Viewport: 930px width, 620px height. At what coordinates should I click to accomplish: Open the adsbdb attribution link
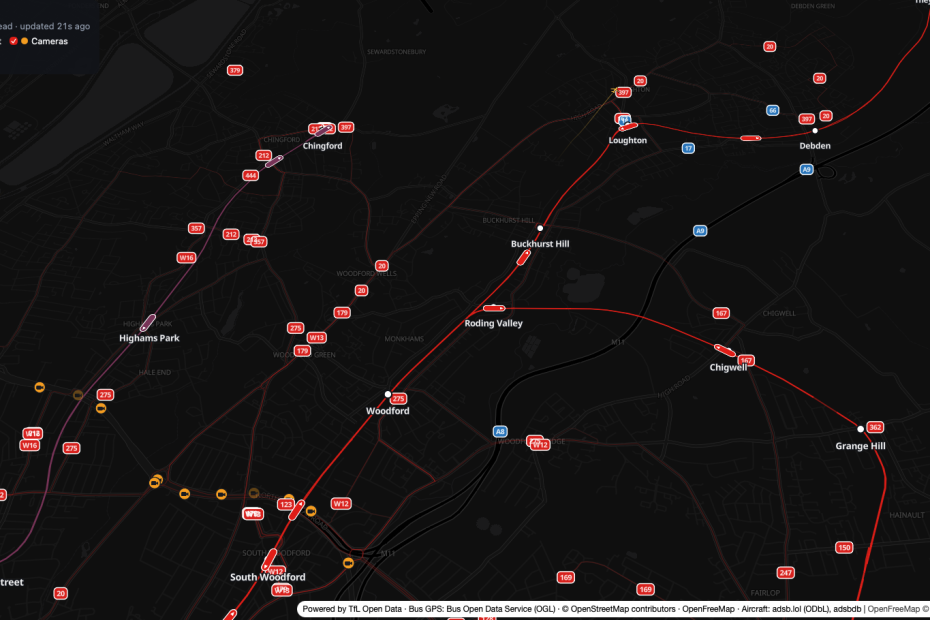point(847,609)
